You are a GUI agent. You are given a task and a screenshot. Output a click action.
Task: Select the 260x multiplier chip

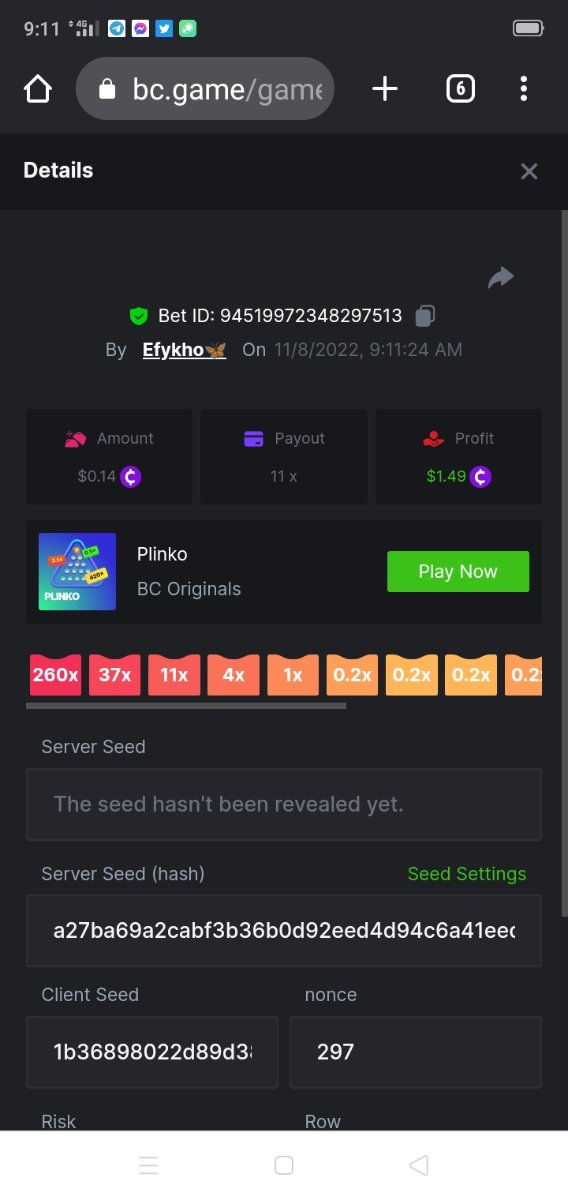[55, 675]
